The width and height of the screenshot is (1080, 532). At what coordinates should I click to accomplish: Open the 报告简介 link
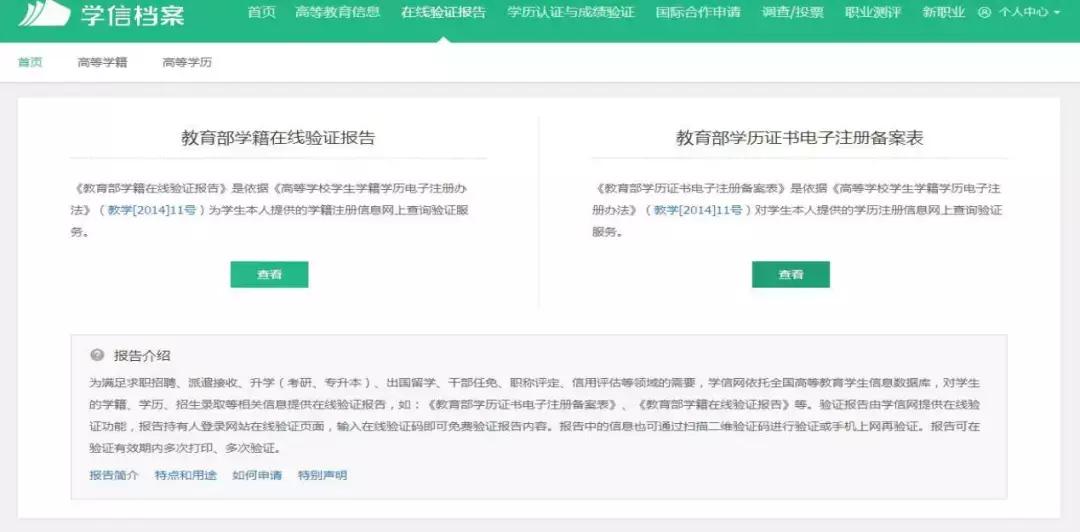pos(114,475)
